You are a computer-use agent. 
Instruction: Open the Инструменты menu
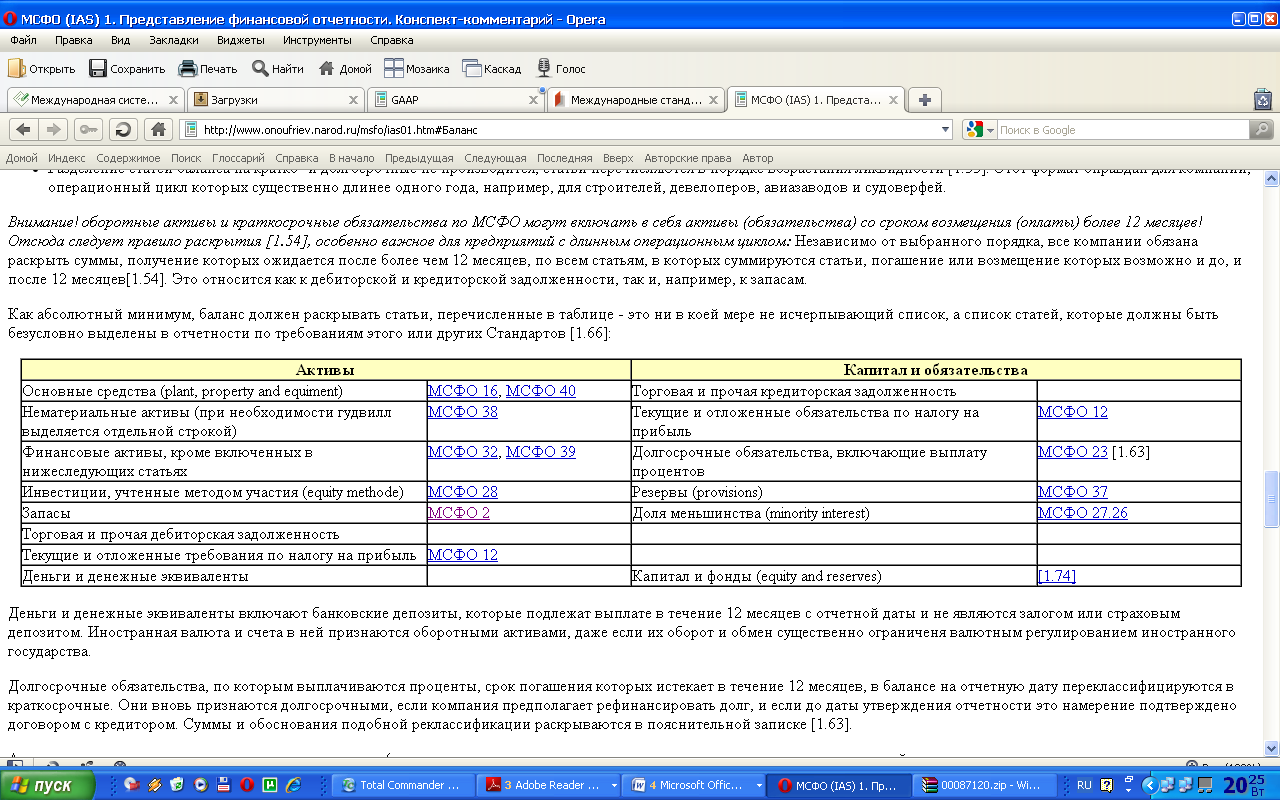pyautogui.click(x=317, y=40)
